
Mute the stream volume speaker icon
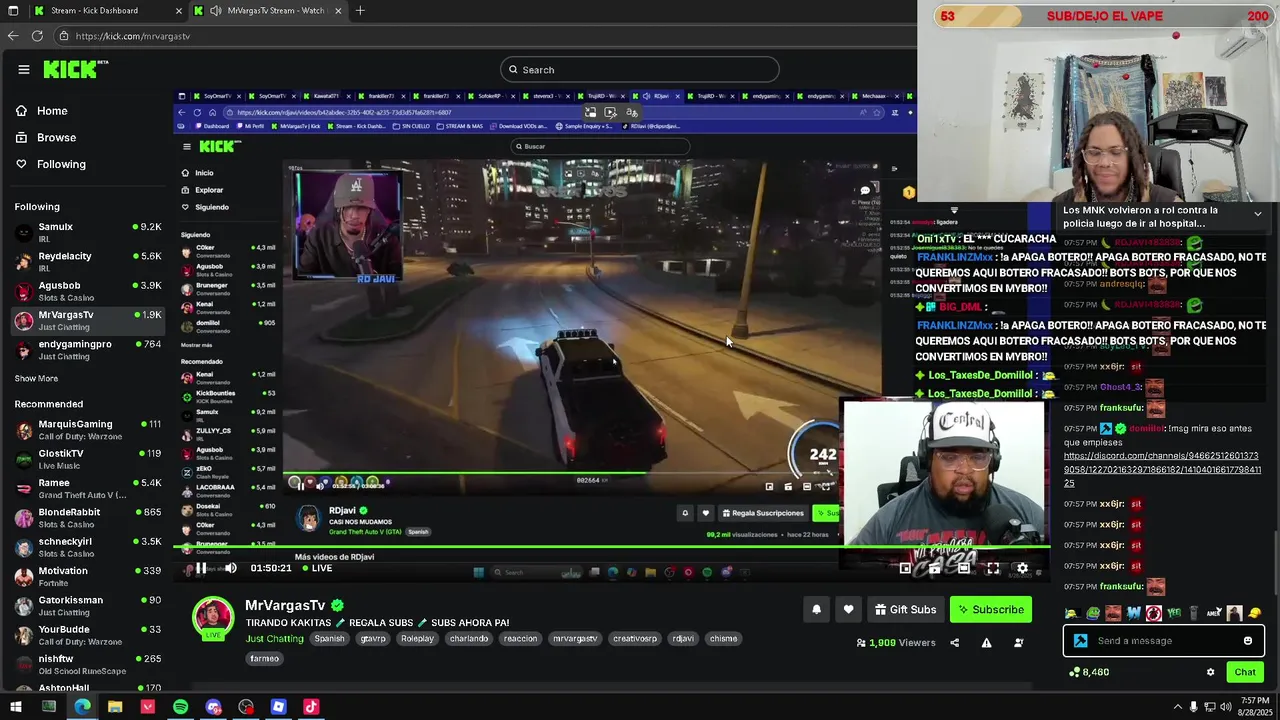coord(230,568)
